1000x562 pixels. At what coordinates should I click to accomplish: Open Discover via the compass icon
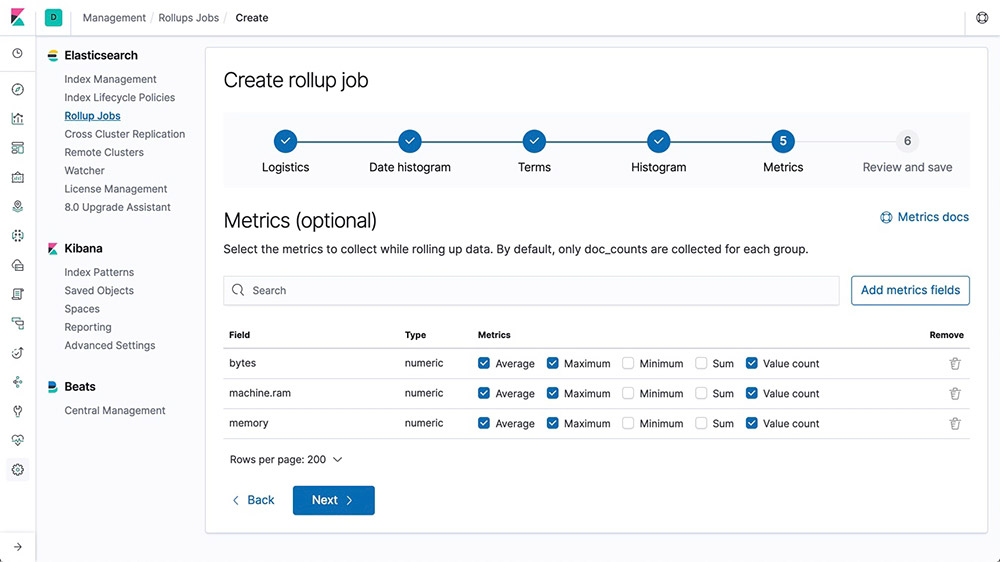(17, 90)
